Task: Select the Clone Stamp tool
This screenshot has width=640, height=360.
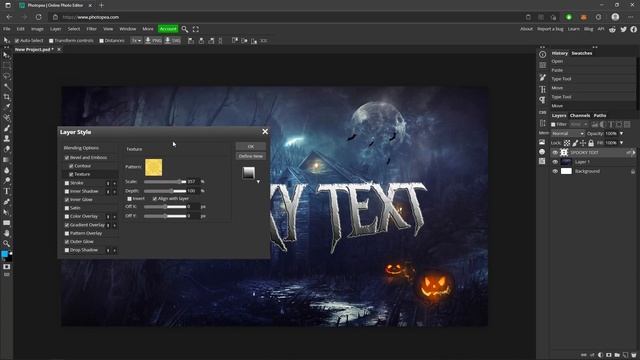Action: click(7, 139)
